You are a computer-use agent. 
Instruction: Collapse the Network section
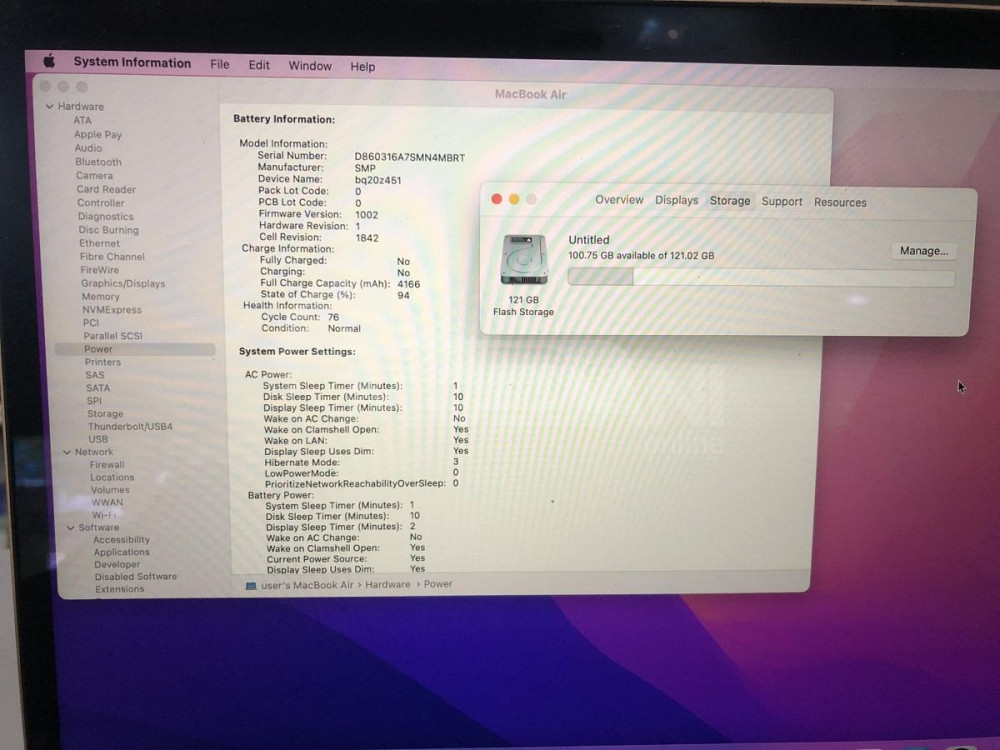[x=67, y=452]
